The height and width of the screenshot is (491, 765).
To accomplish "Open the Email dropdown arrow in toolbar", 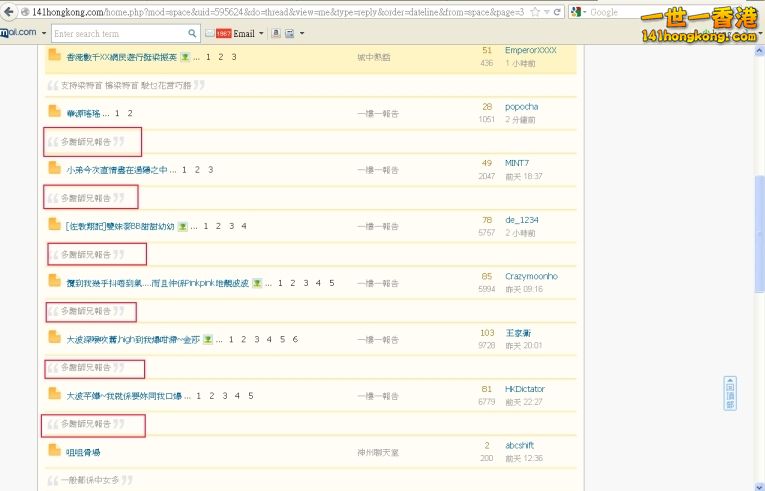I will pos(261,33).
